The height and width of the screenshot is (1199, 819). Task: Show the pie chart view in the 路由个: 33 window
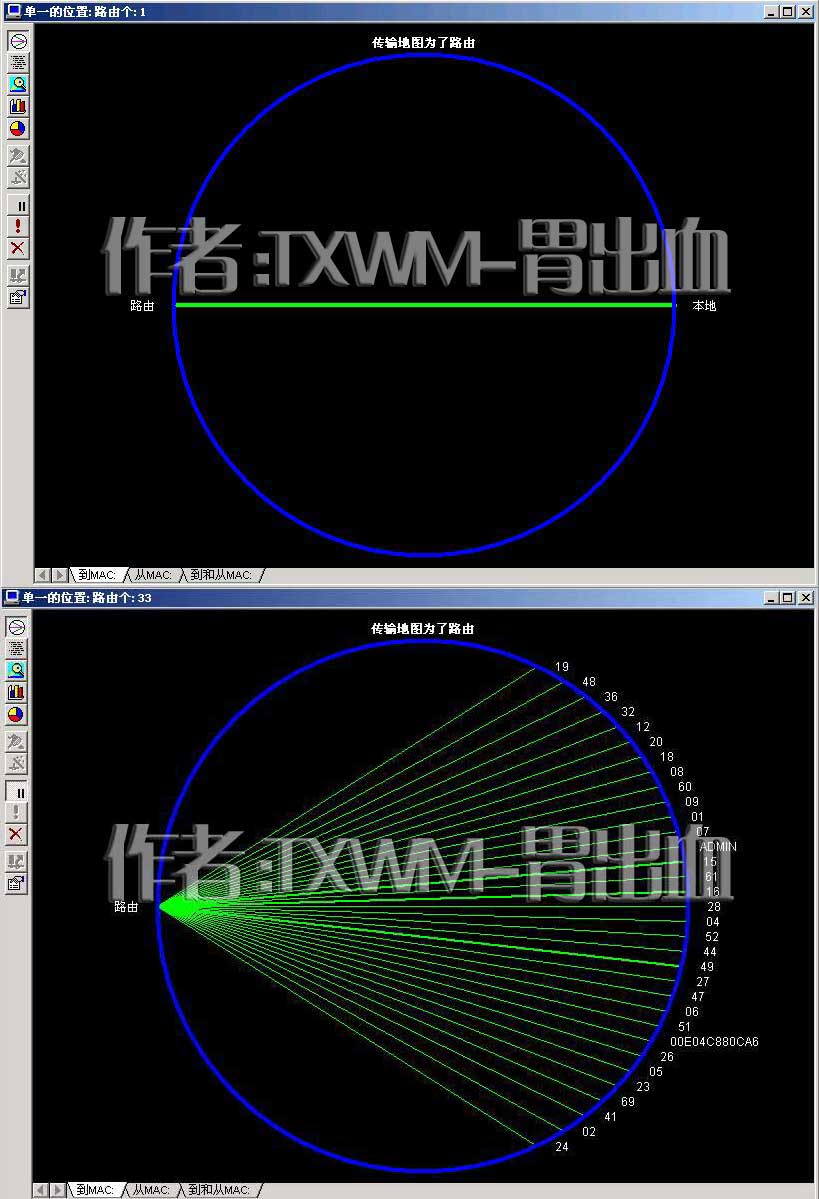[x=17, y=714]
